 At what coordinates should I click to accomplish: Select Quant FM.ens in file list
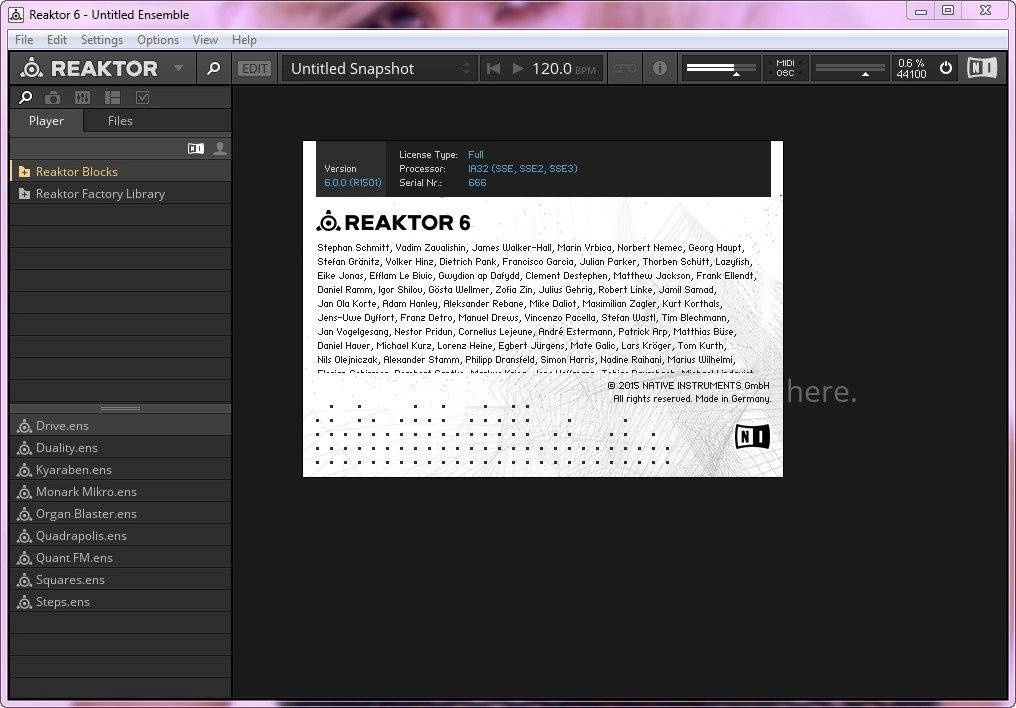[x=121, y=558]
